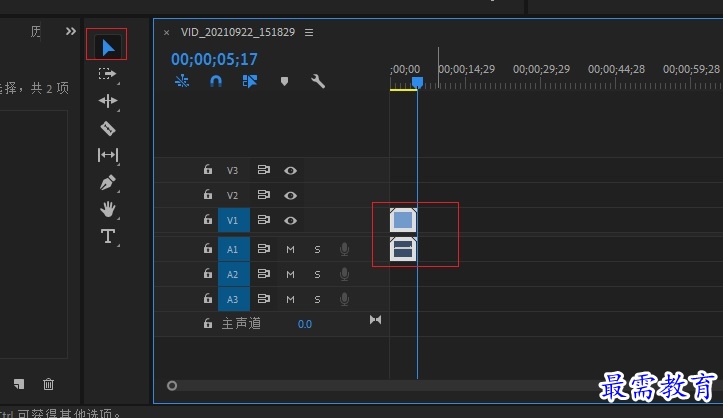
Task: Target the V3 track header
Action: pos(232,171)
